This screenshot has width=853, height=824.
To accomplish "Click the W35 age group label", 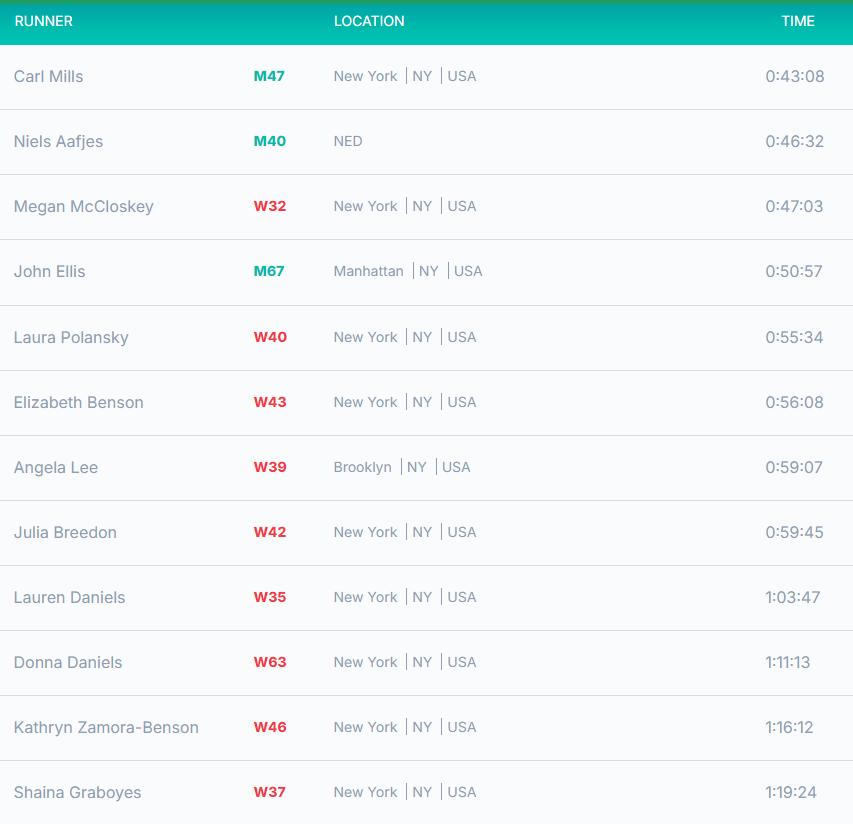I will pos(270,597).
